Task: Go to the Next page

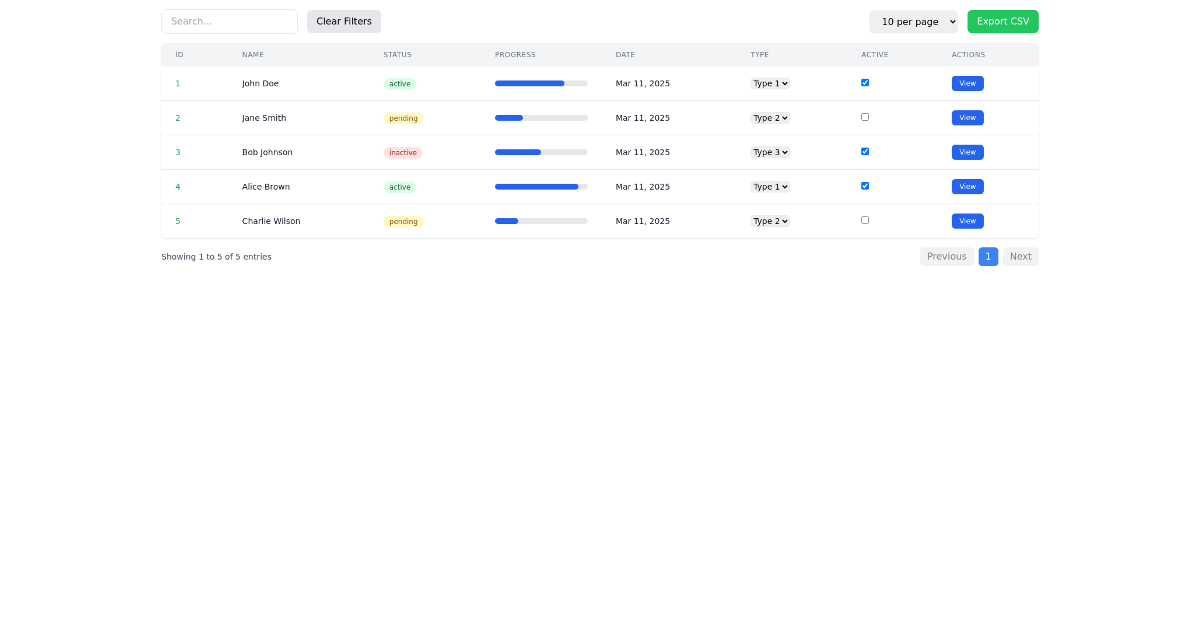Action: pos(1020,256)
